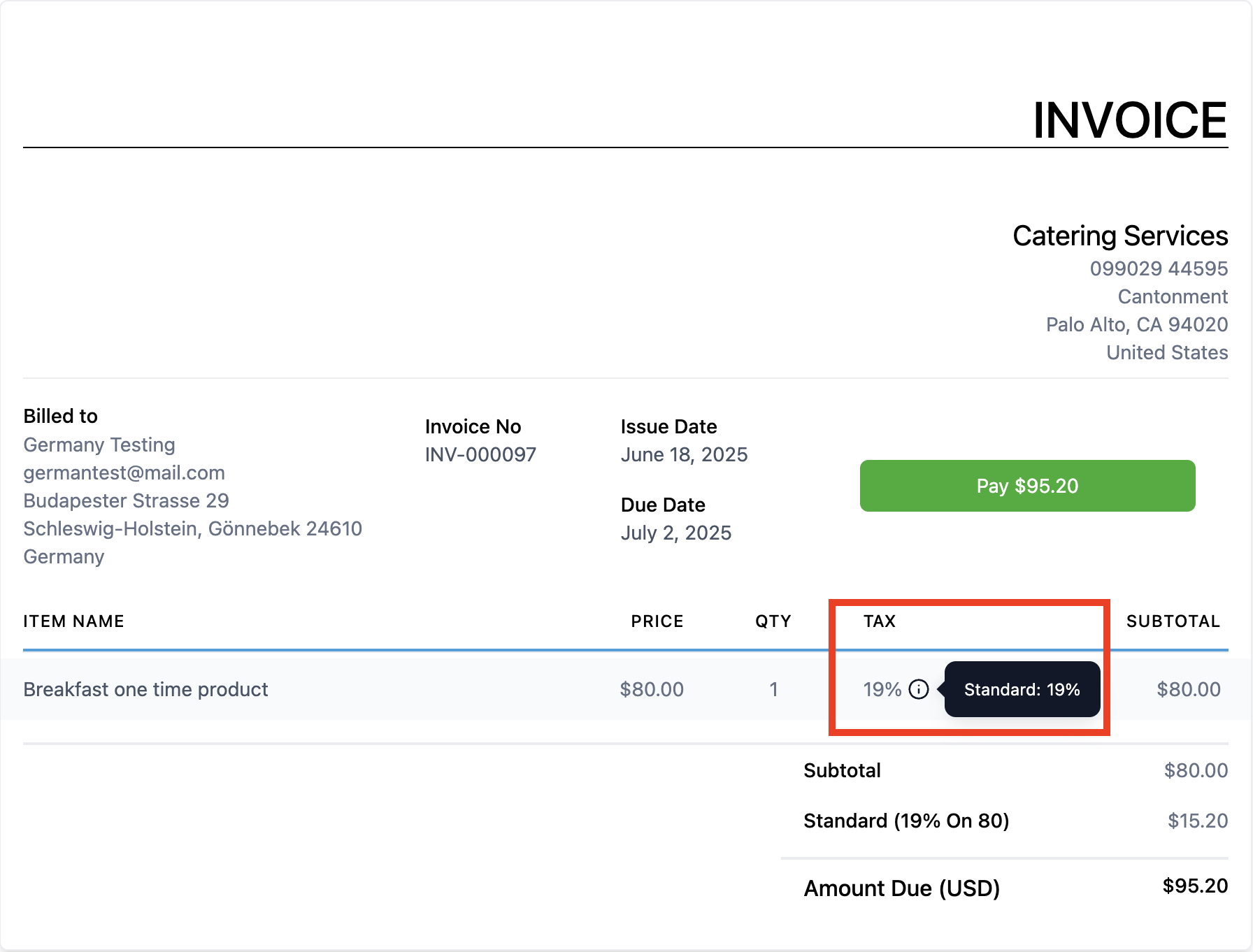This screenshot has width=1253, height=952.
Task: Click the Due Date label
Action: pyautogui.click(x=664, y=505)
